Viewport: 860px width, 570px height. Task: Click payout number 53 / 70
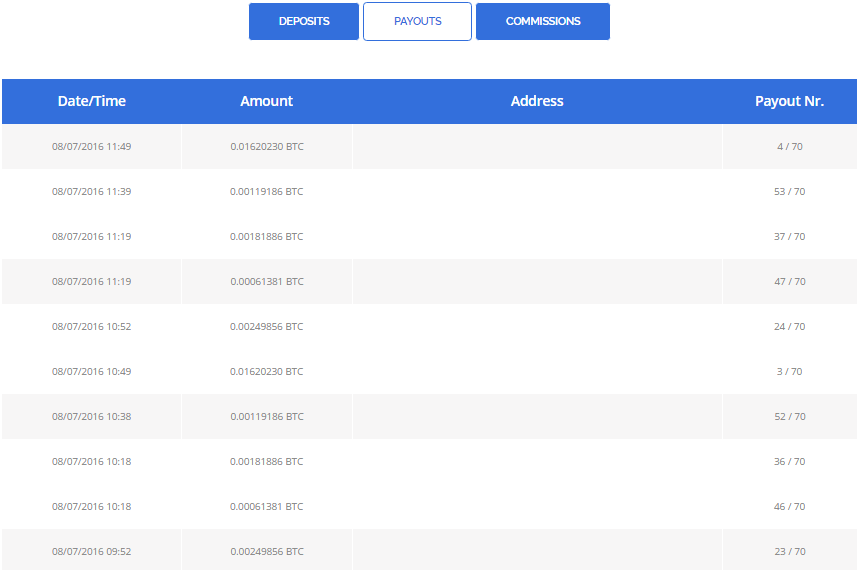(789, 191)
